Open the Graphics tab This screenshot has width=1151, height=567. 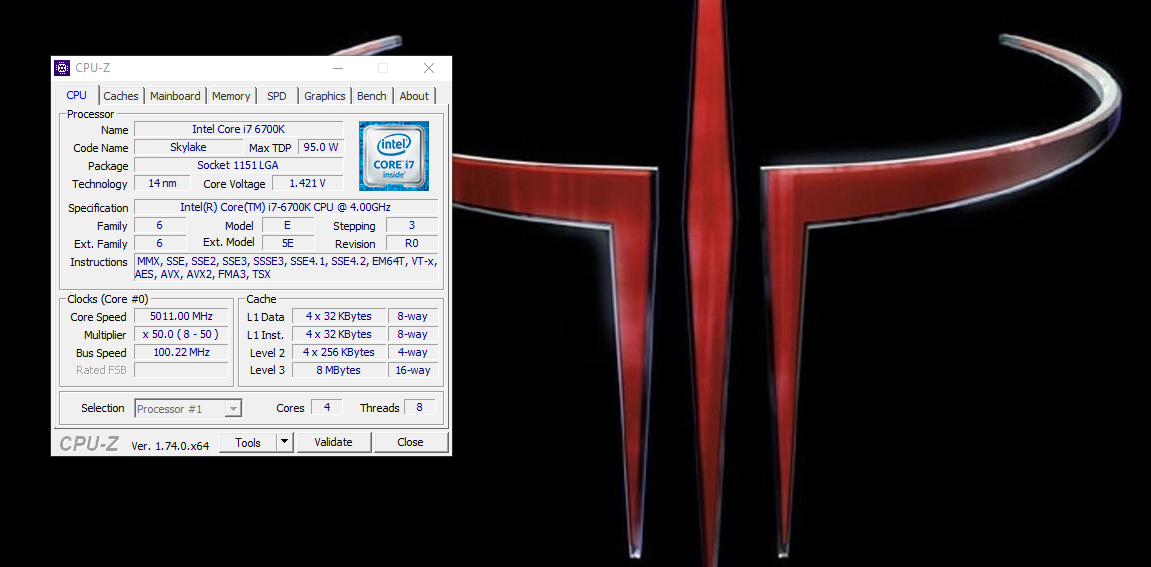point(324,95)
